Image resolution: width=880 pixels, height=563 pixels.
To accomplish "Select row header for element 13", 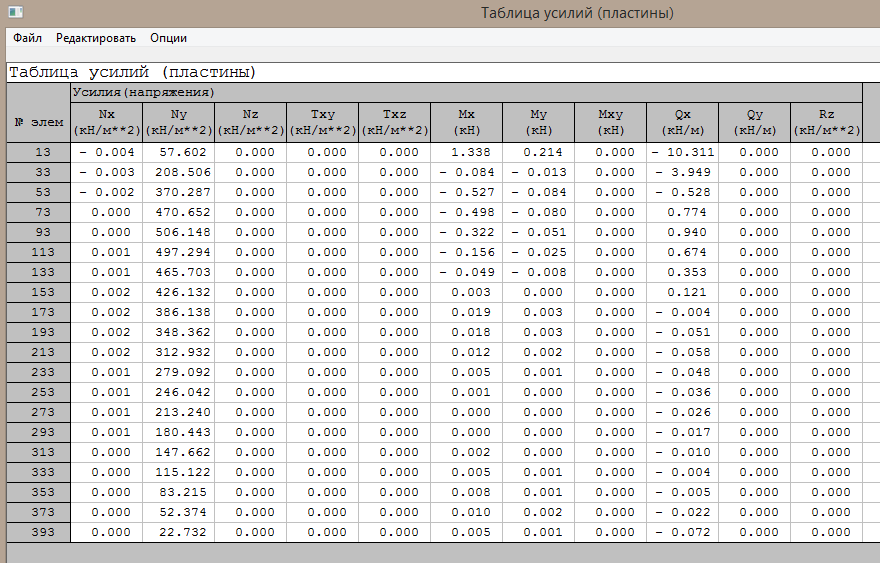I will point(39,152).
